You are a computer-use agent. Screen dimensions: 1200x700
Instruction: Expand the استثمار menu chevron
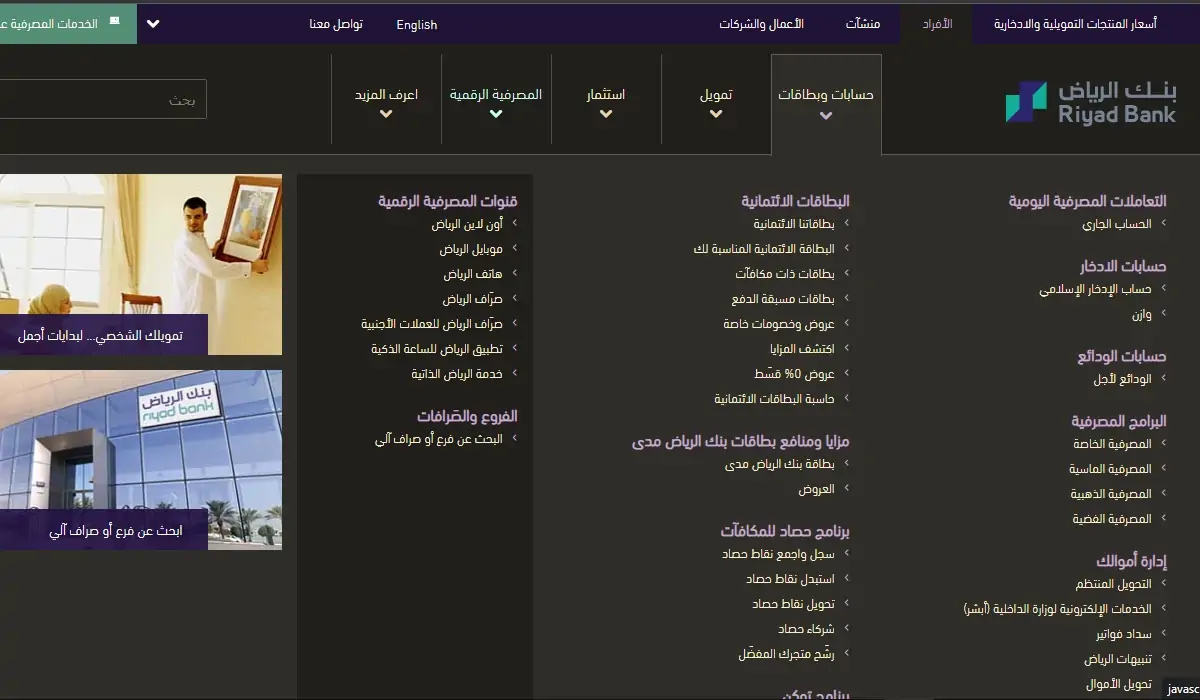606,114
